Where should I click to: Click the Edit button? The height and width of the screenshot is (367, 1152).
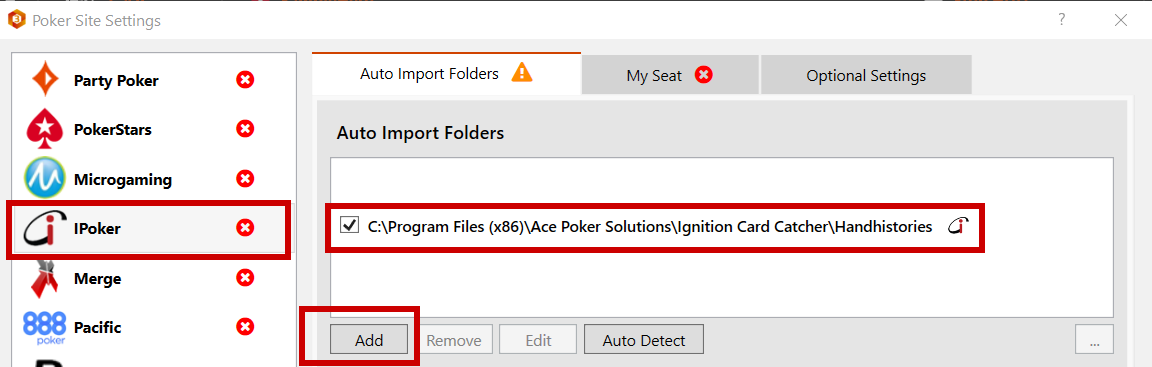coord(538,340)
